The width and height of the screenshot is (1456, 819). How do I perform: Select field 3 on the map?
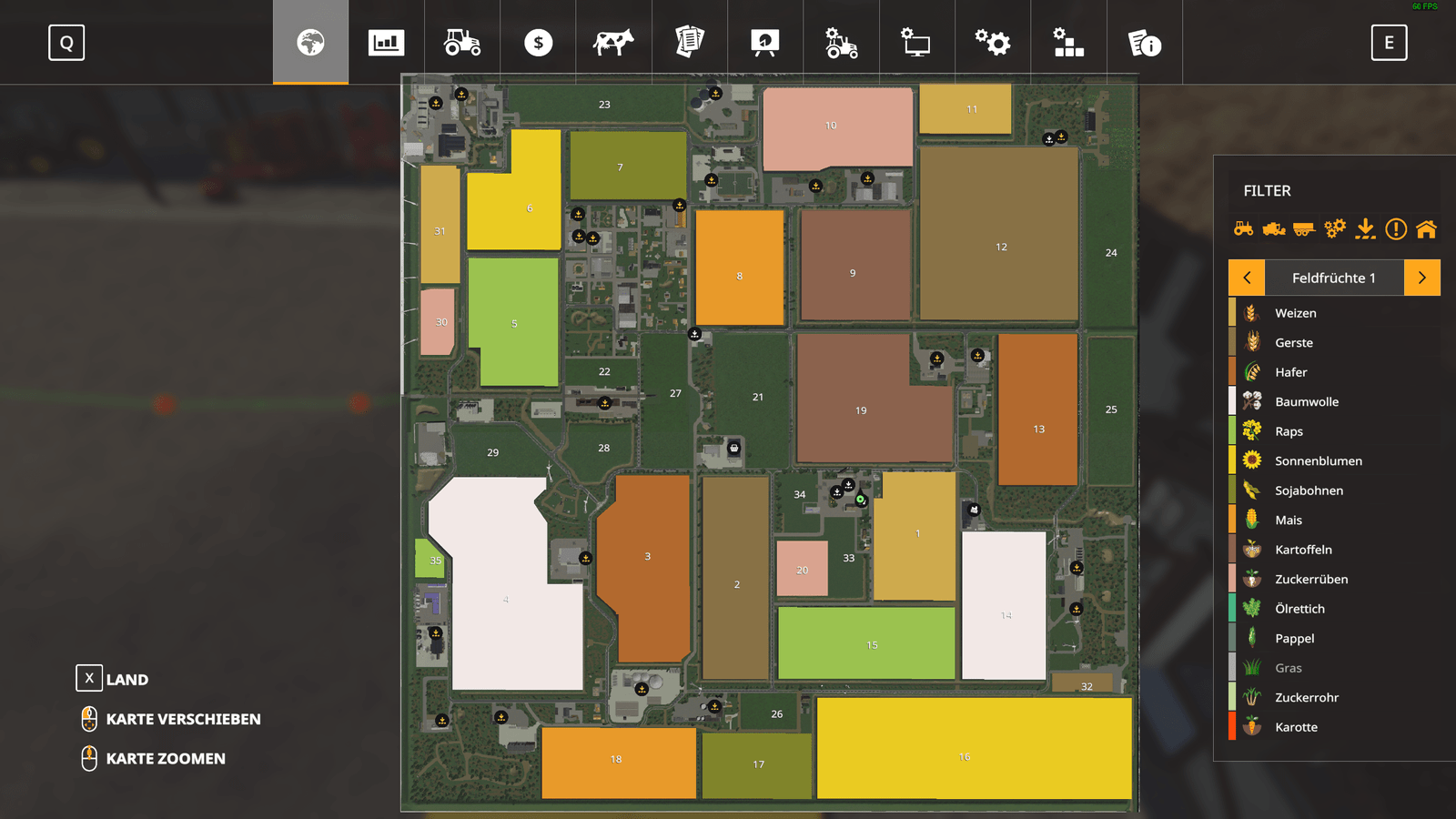644,569
